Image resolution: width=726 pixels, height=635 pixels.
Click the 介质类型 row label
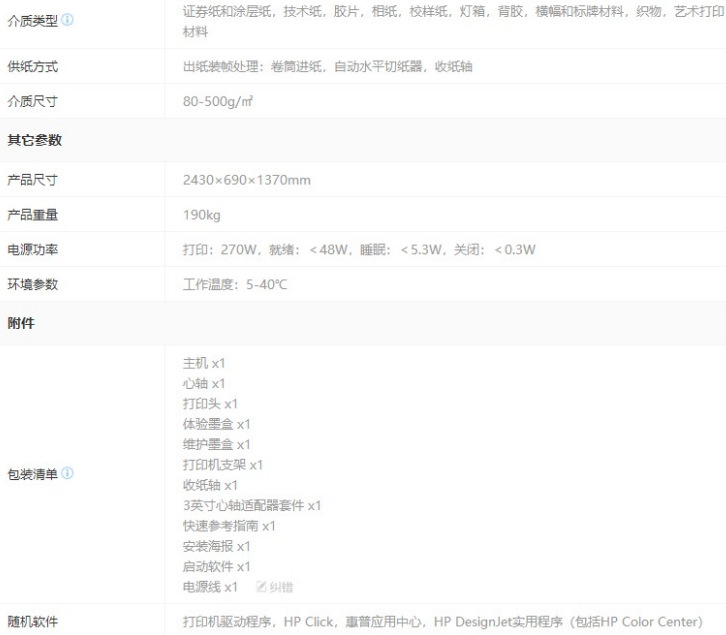(x=32, y=20)
